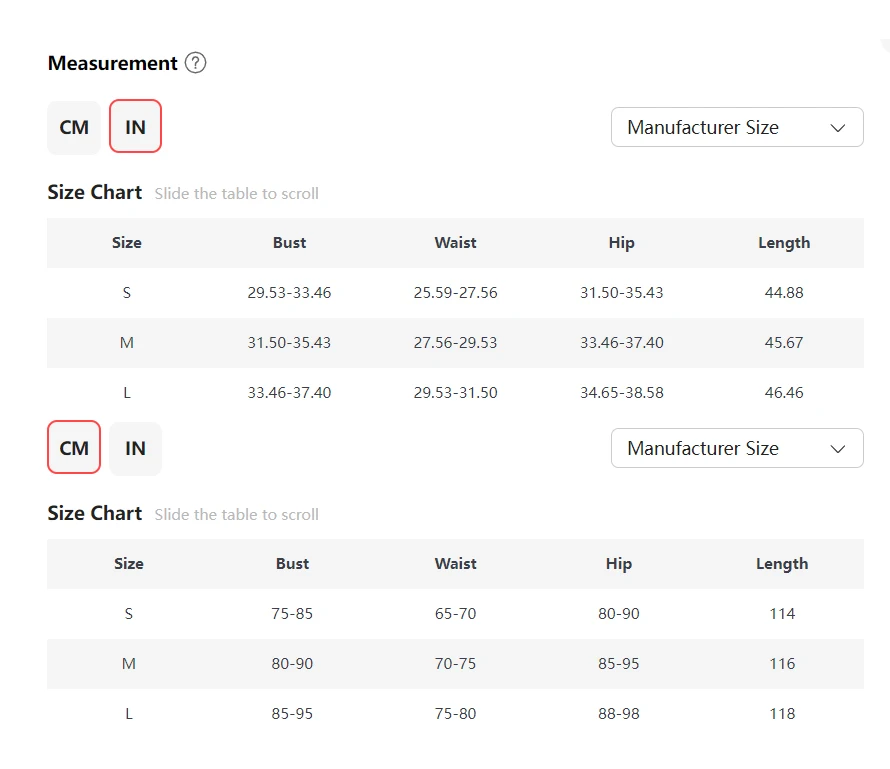Switch upper size chart to CM units
Image resolution: width=890 pixels, height=769 pixels.
[x=74, y=127]
